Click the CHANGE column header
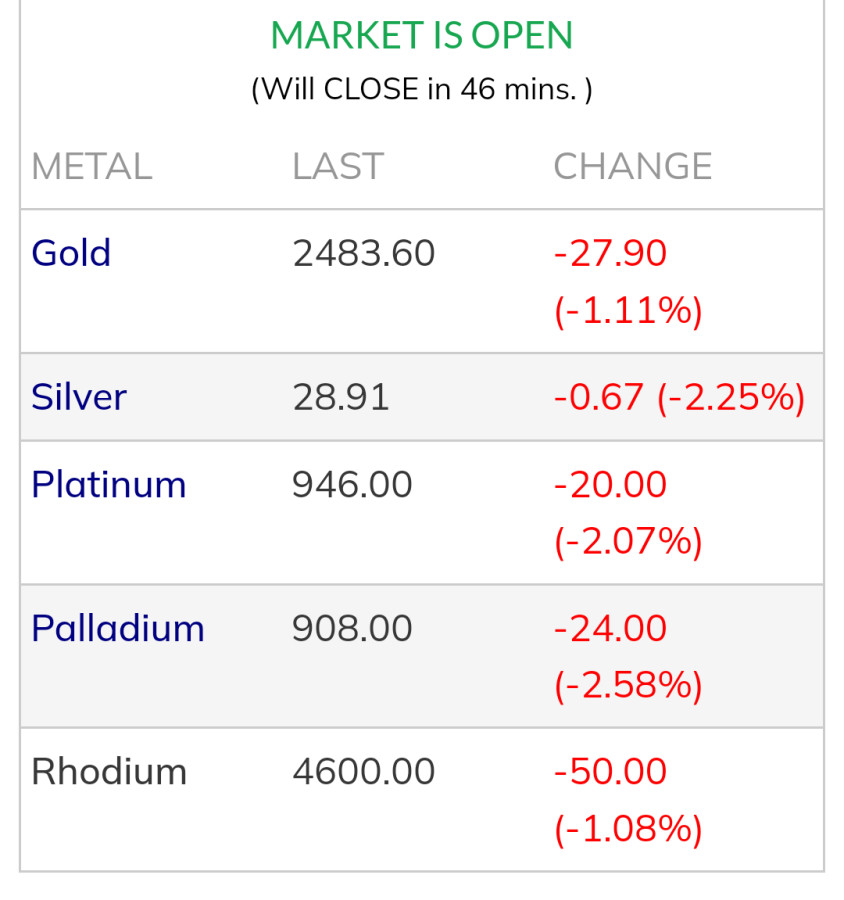The height and width of the screenshot is (900, 844). (632, 166)
